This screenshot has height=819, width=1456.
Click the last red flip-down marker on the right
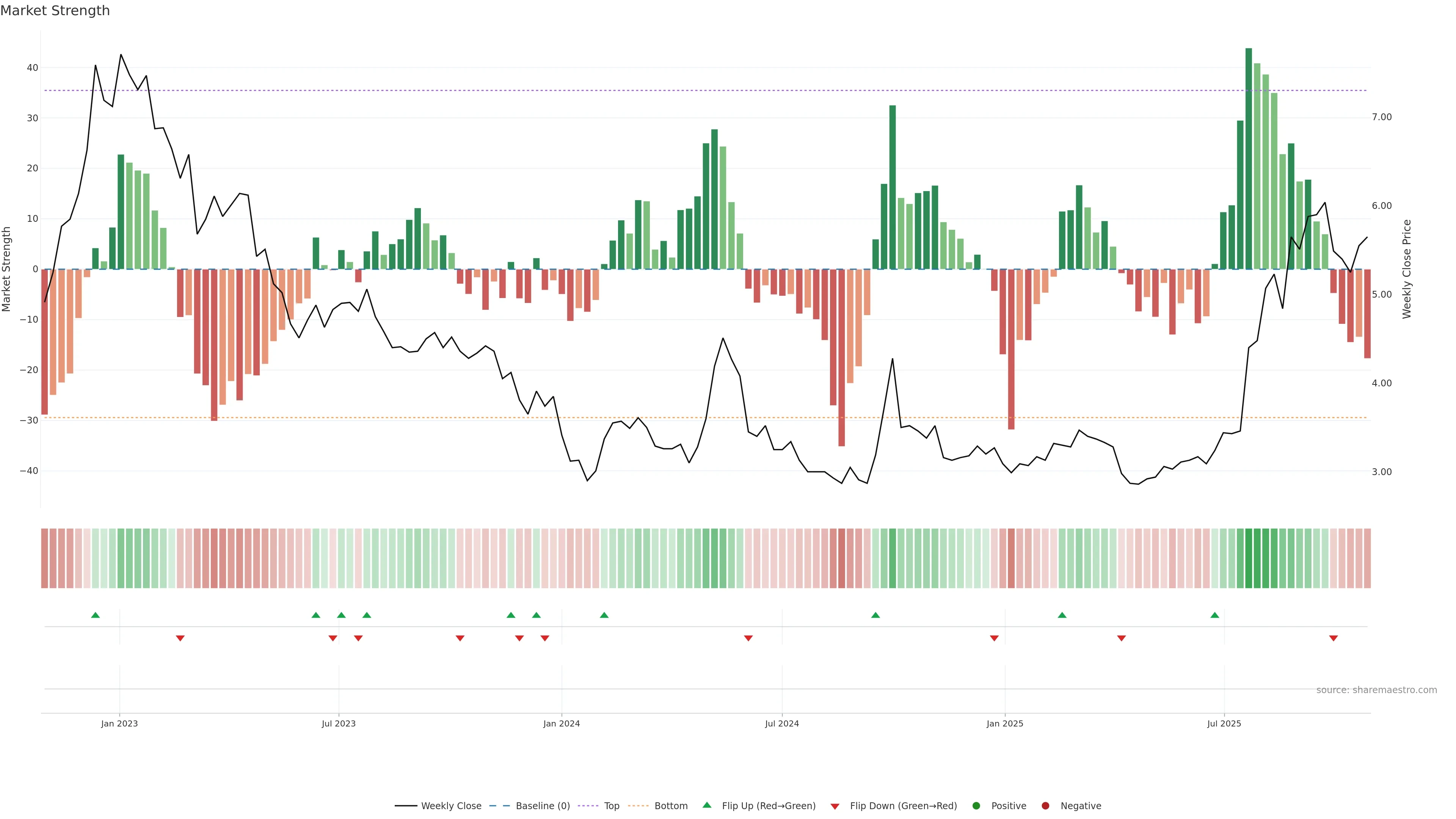coord(1334,638)
